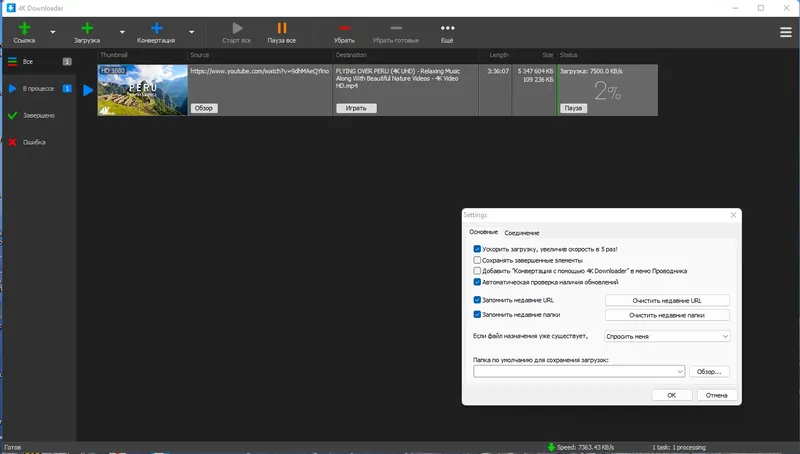Click the Готов status bar text
Image resolution: width=800 pixels, height=454 pixels.
pyautogui.click(x=13, y=447)
